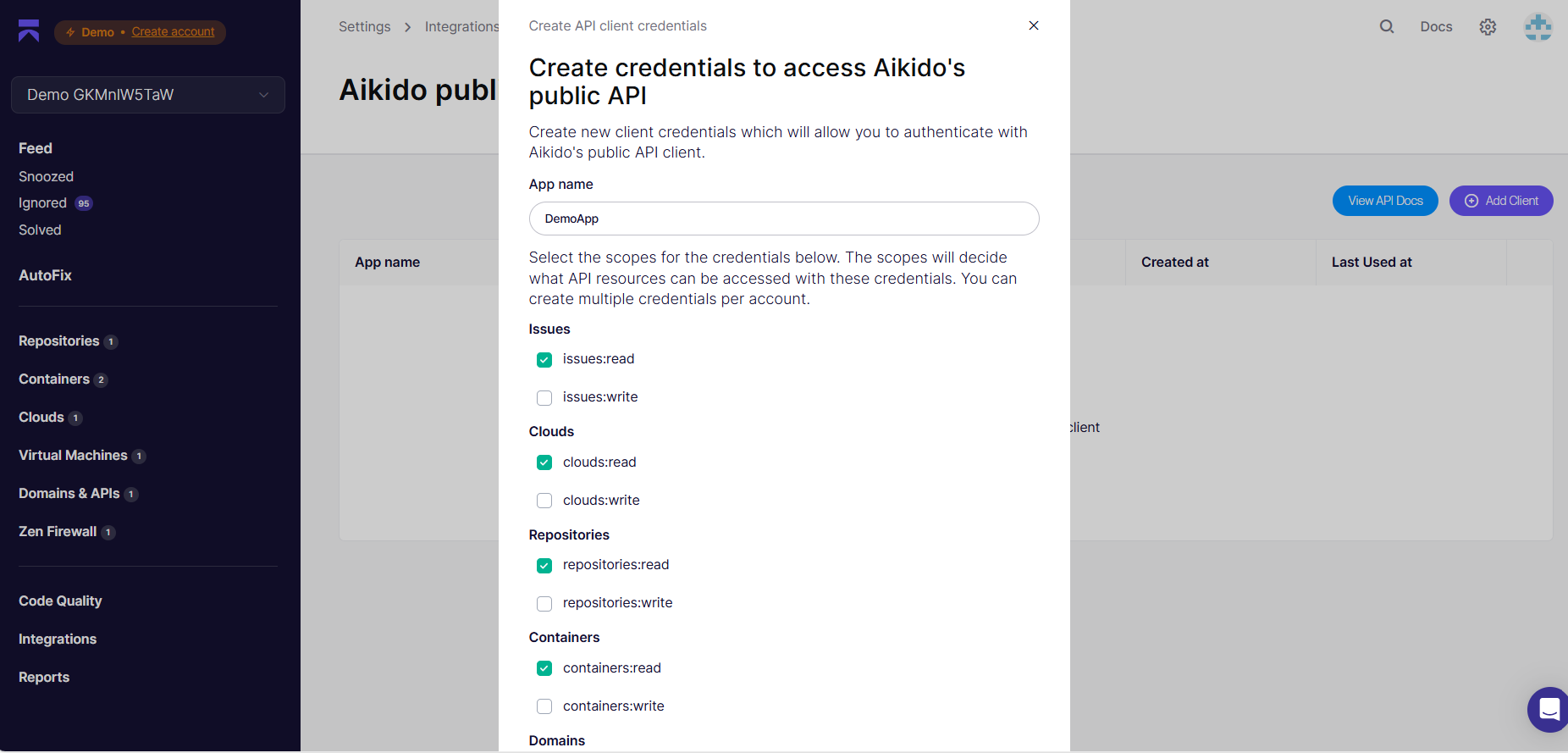Image resolution: width=1568 pixels, height=753 pixels.
Task: Expand the Demo GKMnIW5TaW workspace dropdown
Action: click(148, 95)
